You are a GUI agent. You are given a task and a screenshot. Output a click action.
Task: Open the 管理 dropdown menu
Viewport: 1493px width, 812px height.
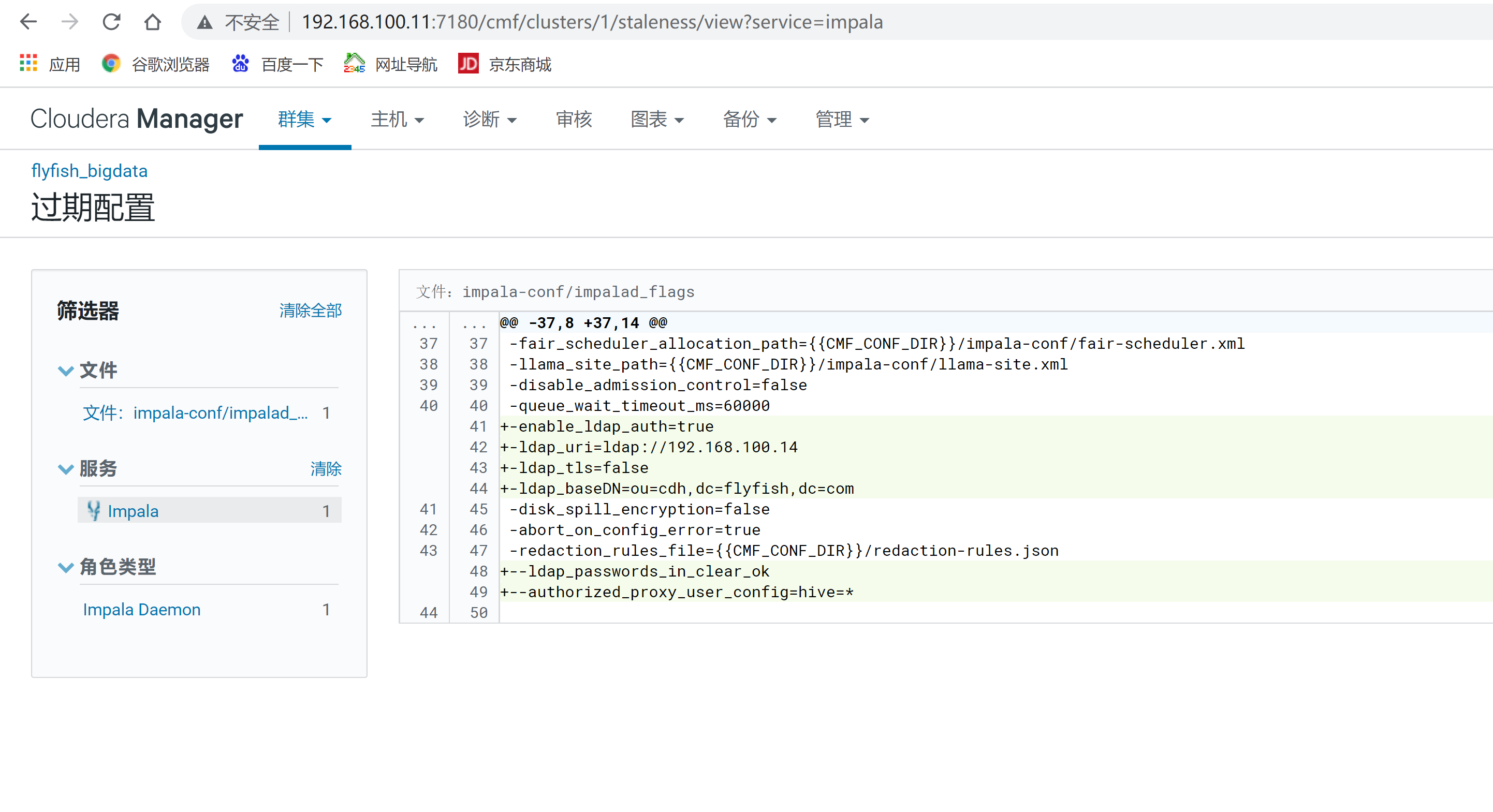[x=842, y=120]
